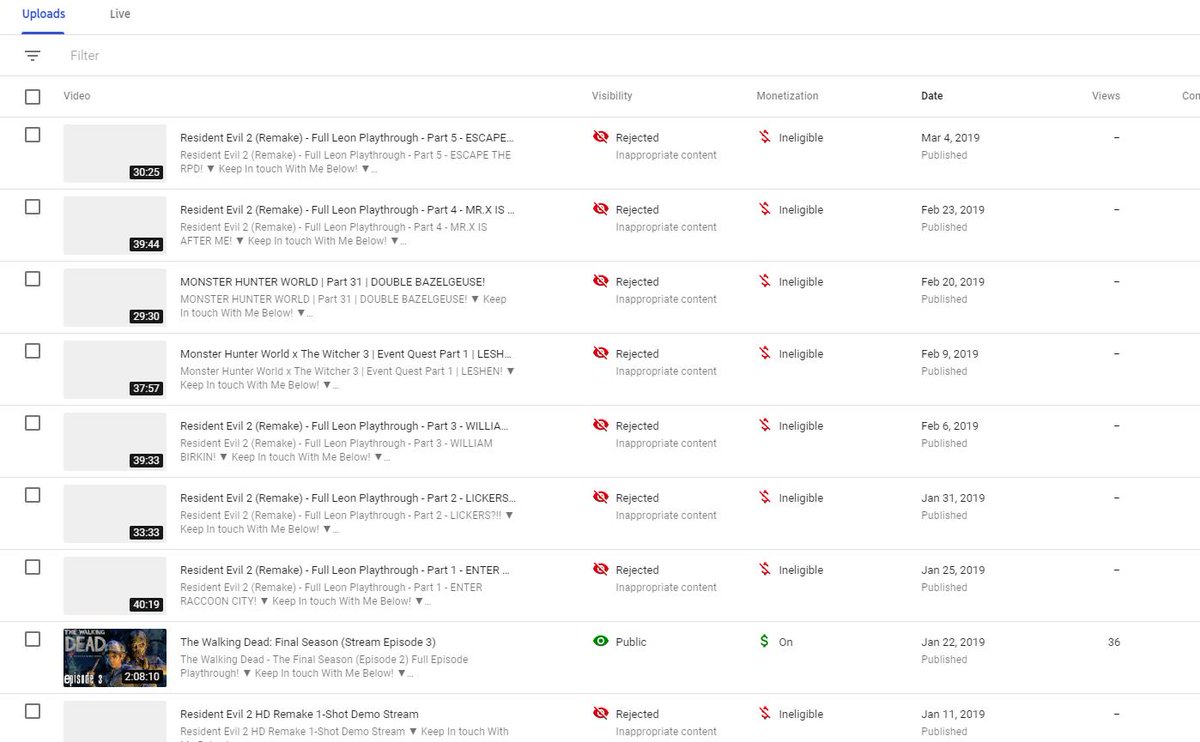This screenshot has width=1200, height=742.
Task: Click ineligible monetization icon for RE2 Part 1
Action: (x=765, y=569)
